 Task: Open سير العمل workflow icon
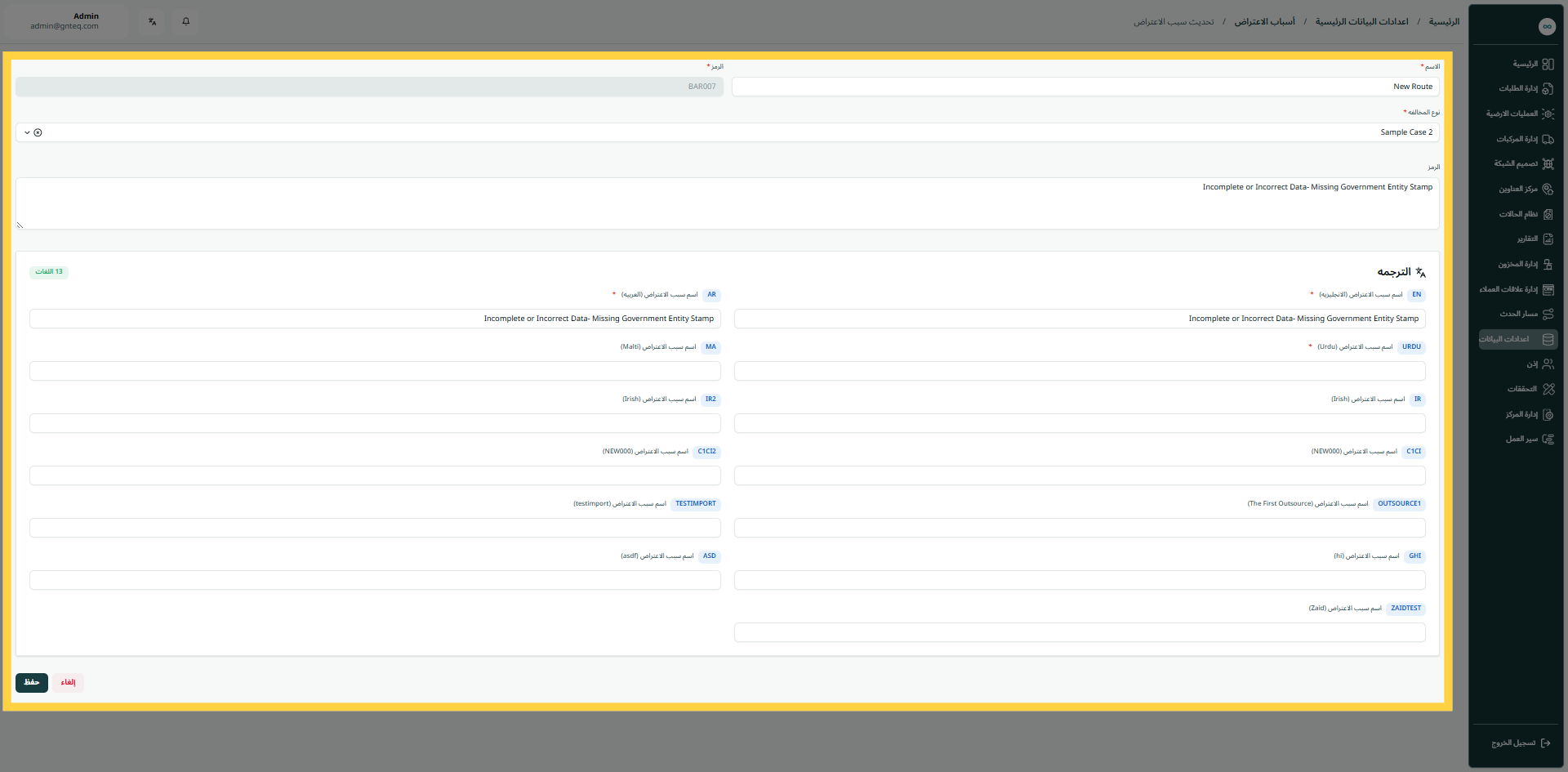[x=1548, y=440]
